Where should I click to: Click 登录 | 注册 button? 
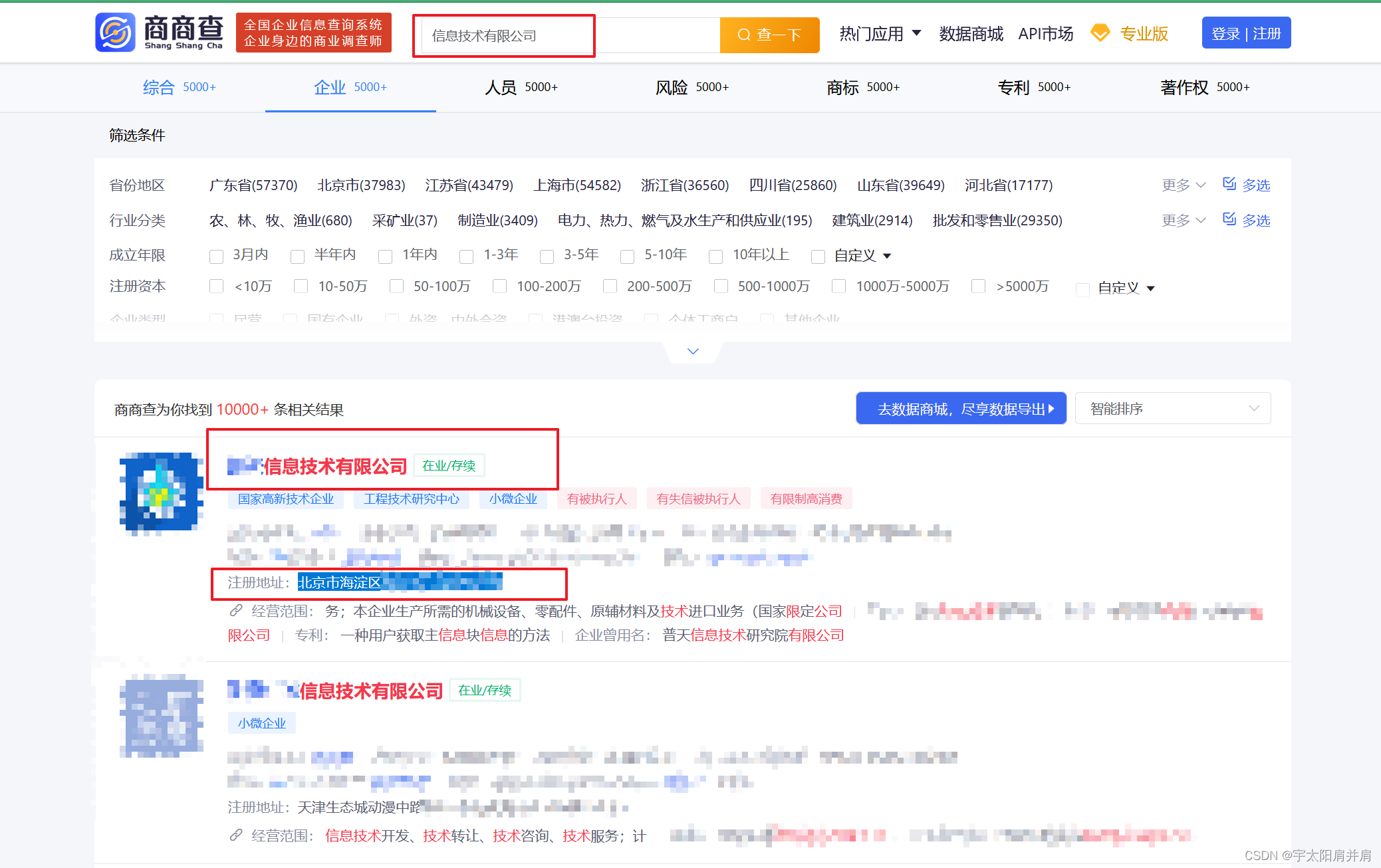click(x=1246, y=33)
